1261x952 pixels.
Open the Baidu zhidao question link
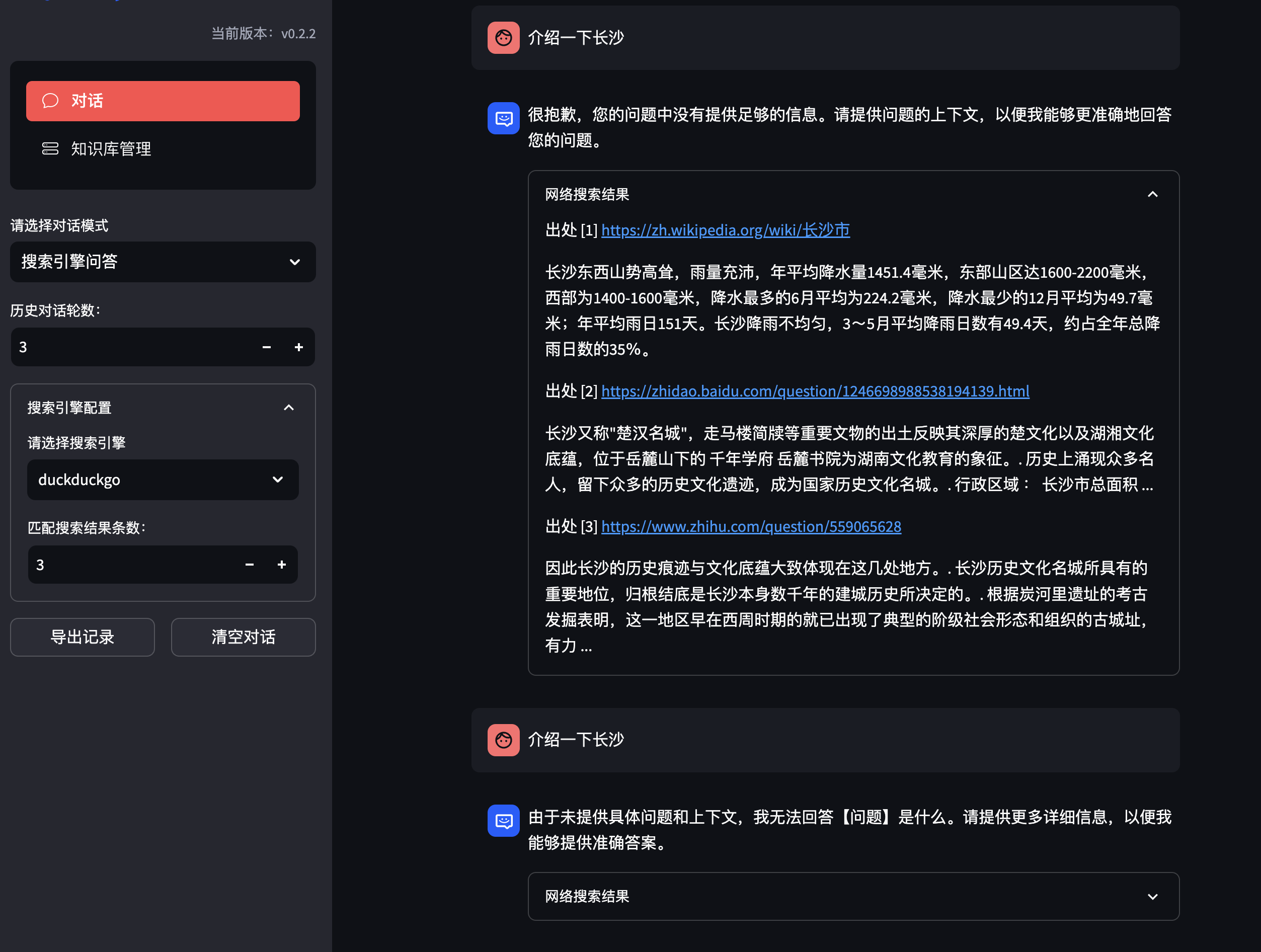click(x=815, y=391)
